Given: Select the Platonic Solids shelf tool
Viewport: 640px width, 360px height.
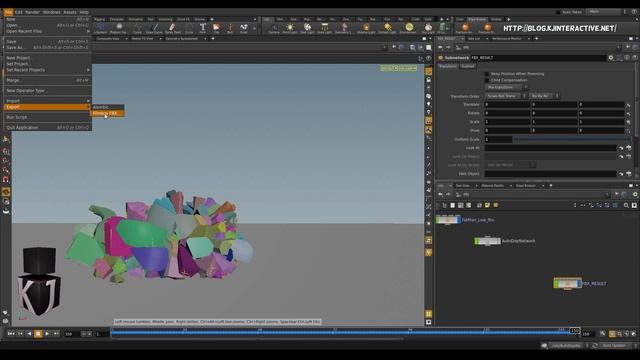Looking at the screenshot, I should tap(118, 28).
